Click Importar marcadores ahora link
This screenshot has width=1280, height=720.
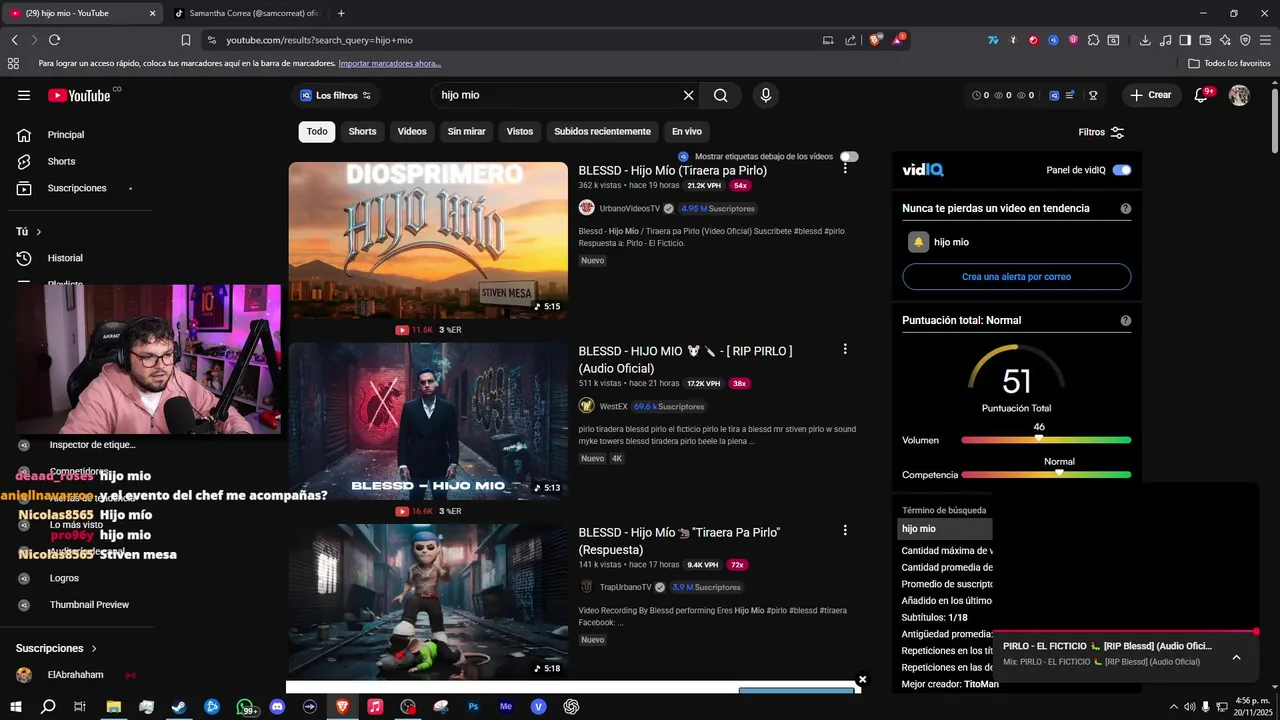pos(389,63)
